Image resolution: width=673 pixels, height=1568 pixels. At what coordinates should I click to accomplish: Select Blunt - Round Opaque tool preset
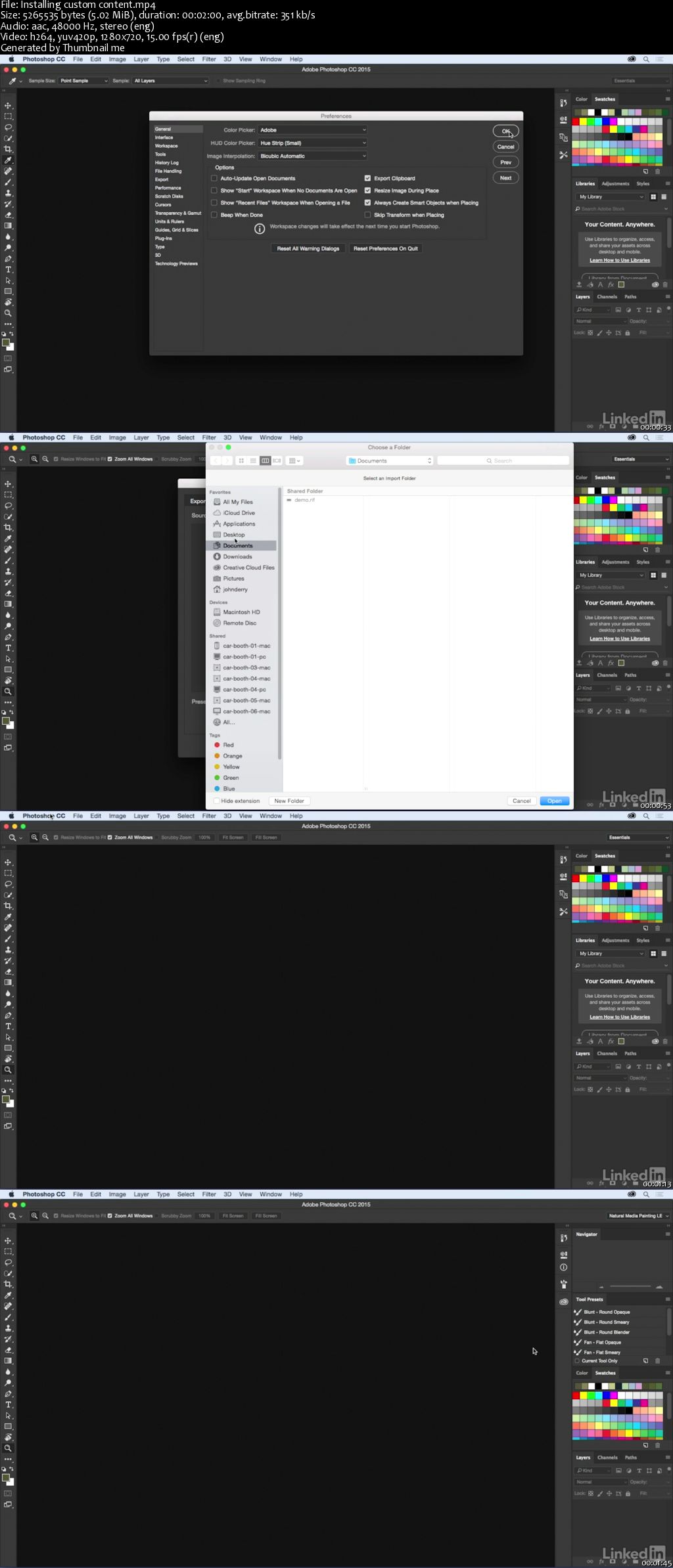pyautogui.click(x=607, y=1312)
